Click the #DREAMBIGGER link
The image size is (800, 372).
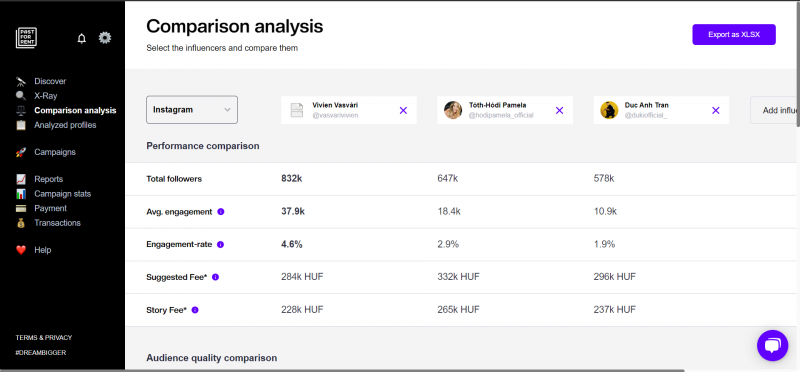[x=41, y=353]
